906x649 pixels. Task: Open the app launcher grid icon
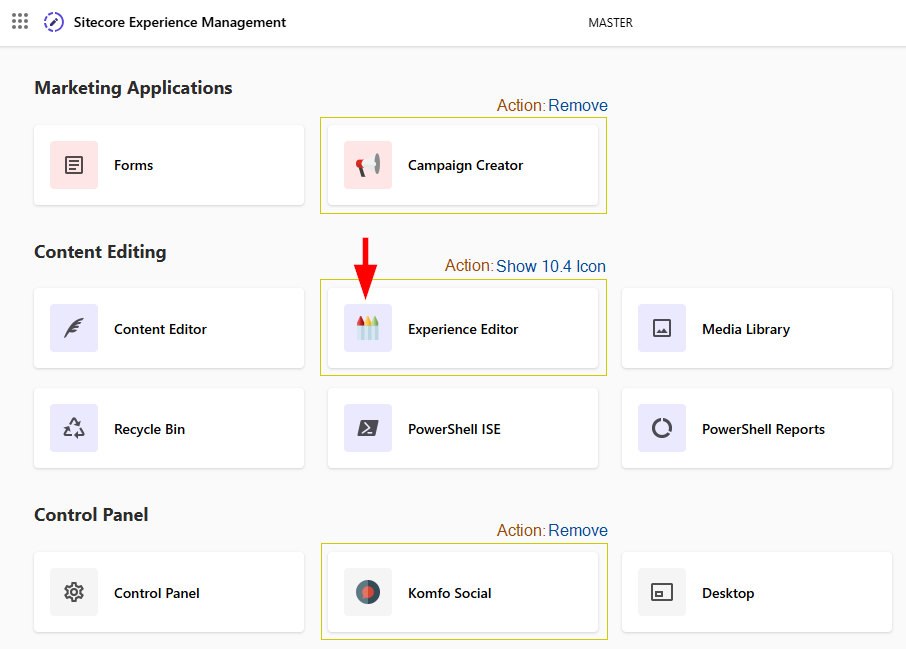click(20, 22)
